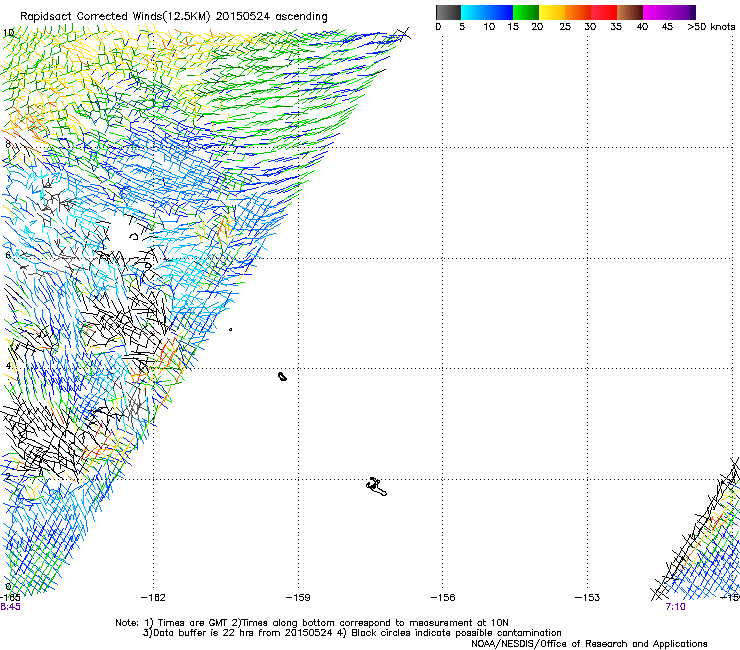Click the cyan-blue 5-15 knots color segment

tap(487, 12)
